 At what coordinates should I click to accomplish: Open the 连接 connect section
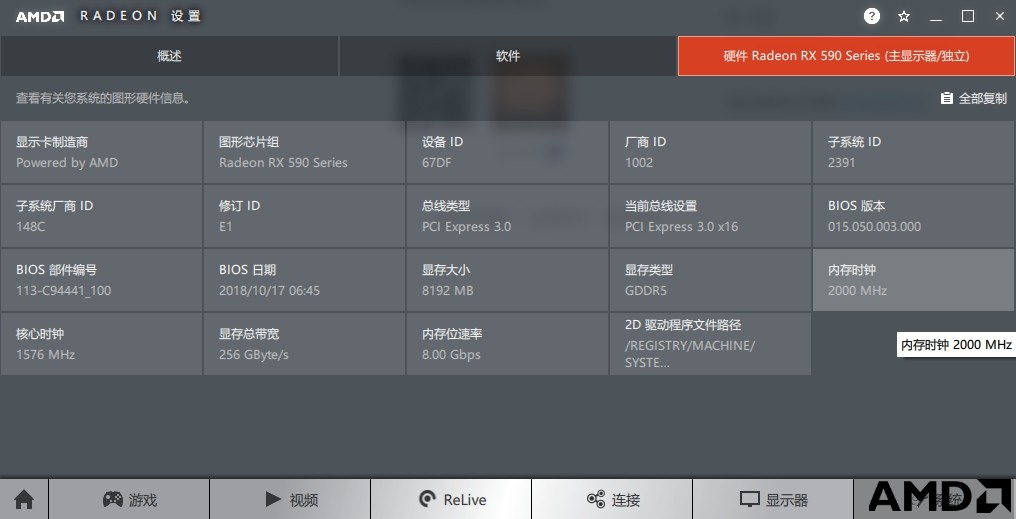tap(612, 500)
